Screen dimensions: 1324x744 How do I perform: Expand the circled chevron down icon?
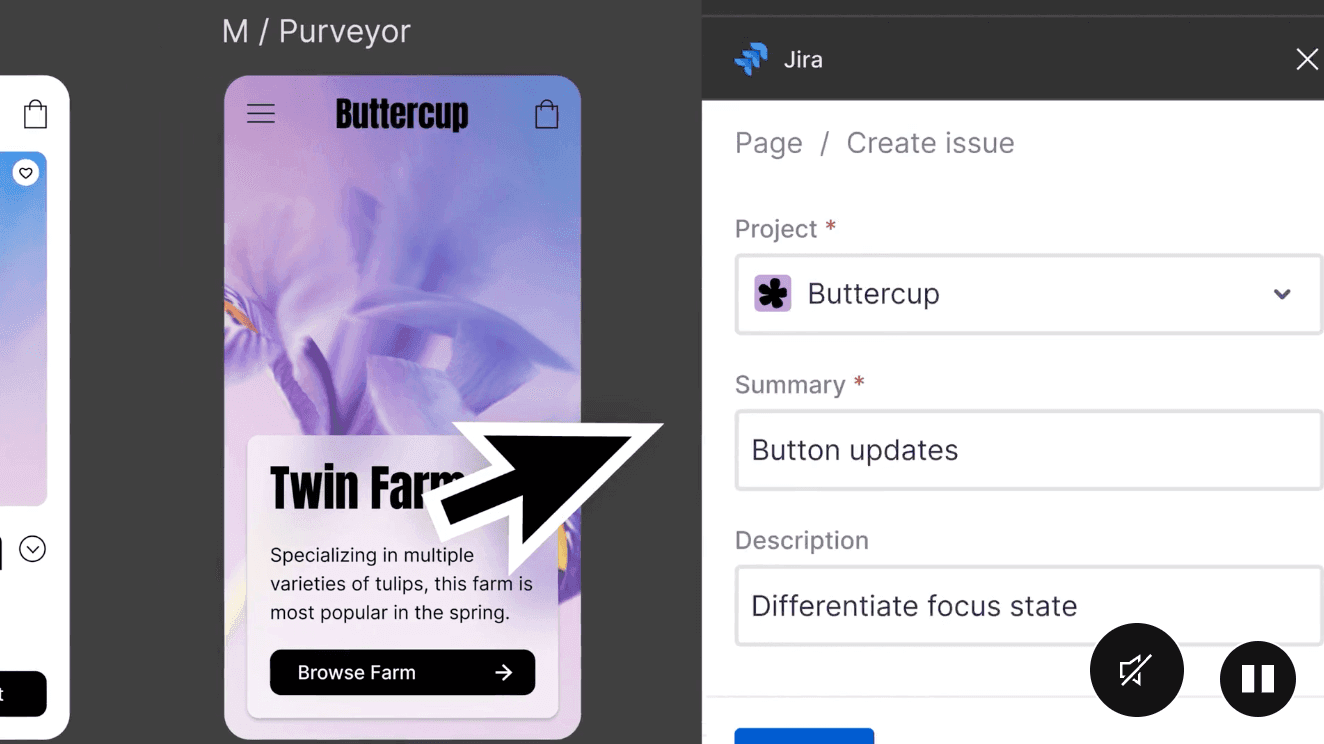click(33, 549)
